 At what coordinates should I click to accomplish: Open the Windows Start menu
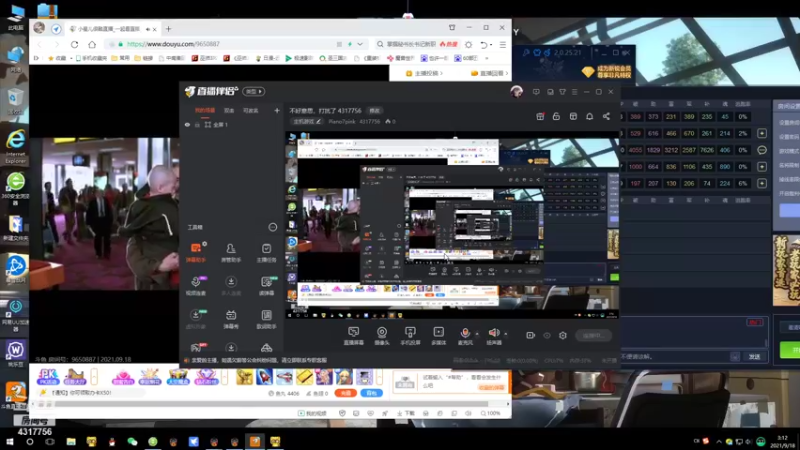coord(10,442)
